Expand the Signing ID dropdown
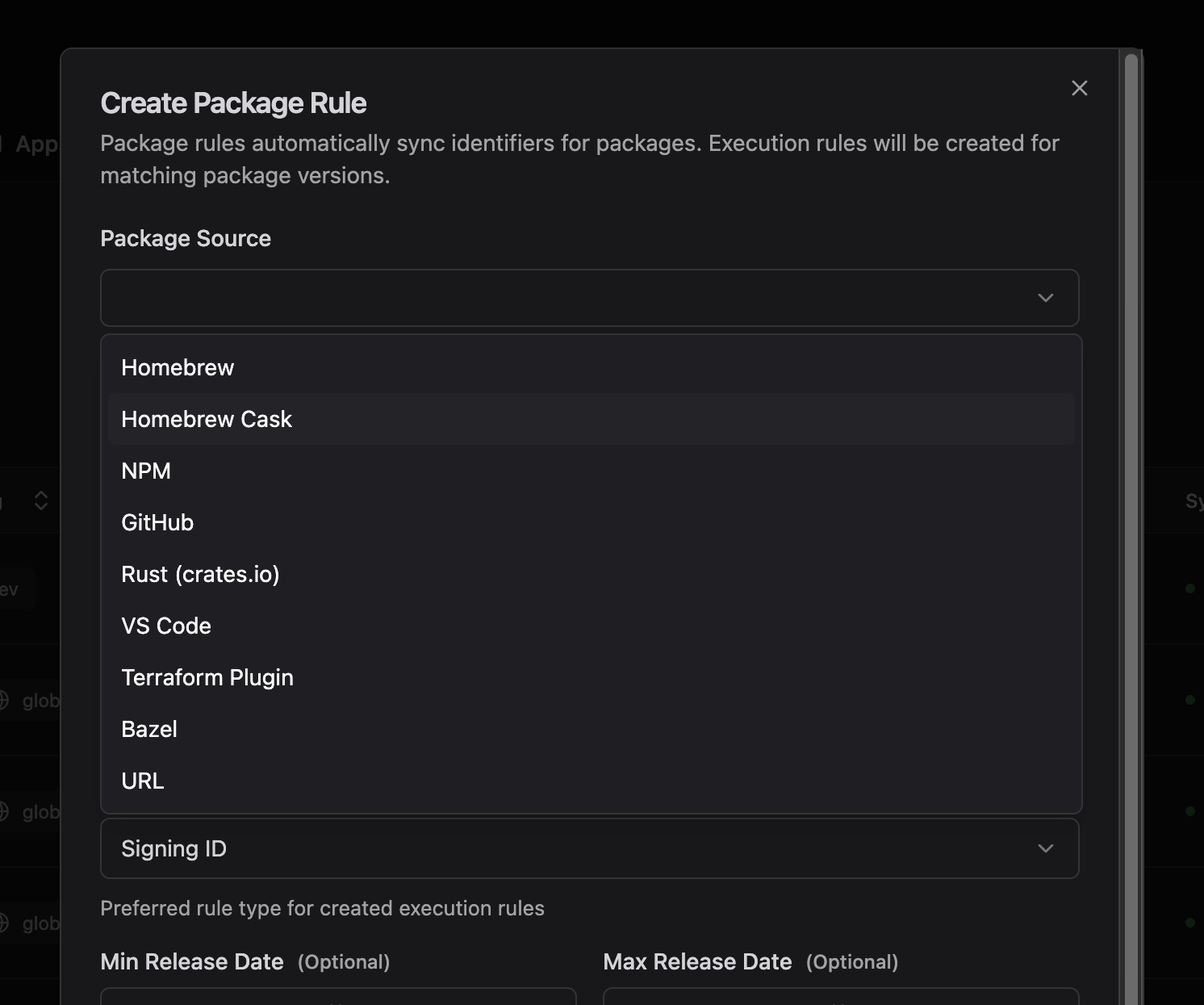 coord(1046,848)
